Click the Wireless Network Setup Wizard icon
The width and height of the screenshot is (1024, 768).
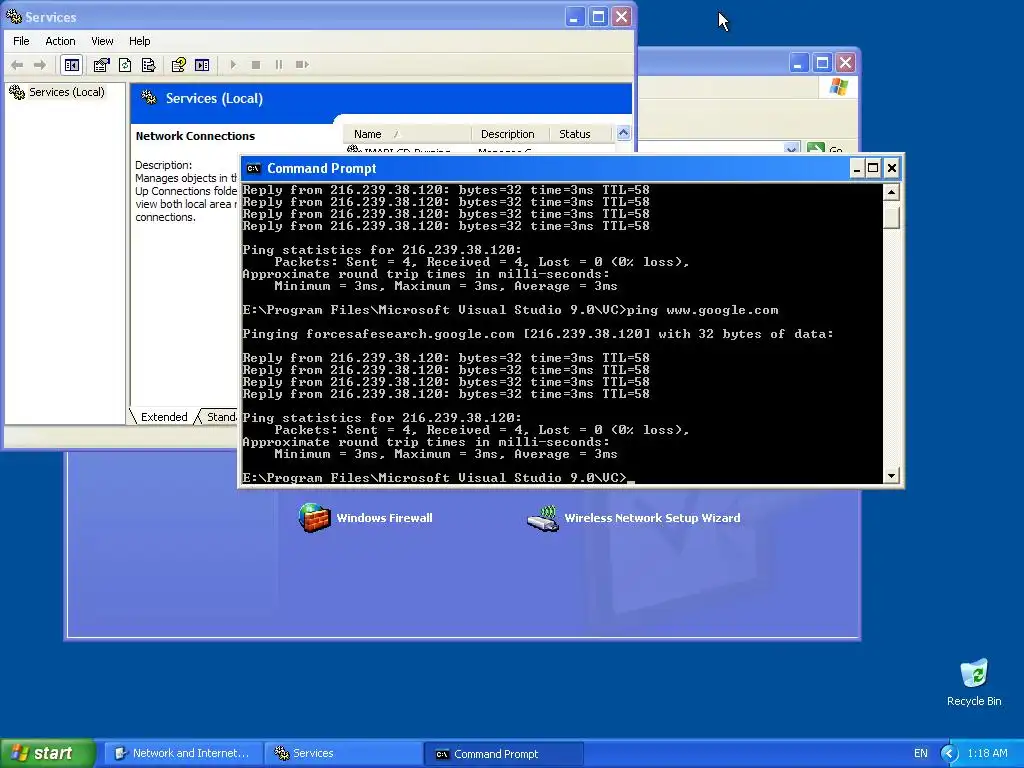(543, 519)
